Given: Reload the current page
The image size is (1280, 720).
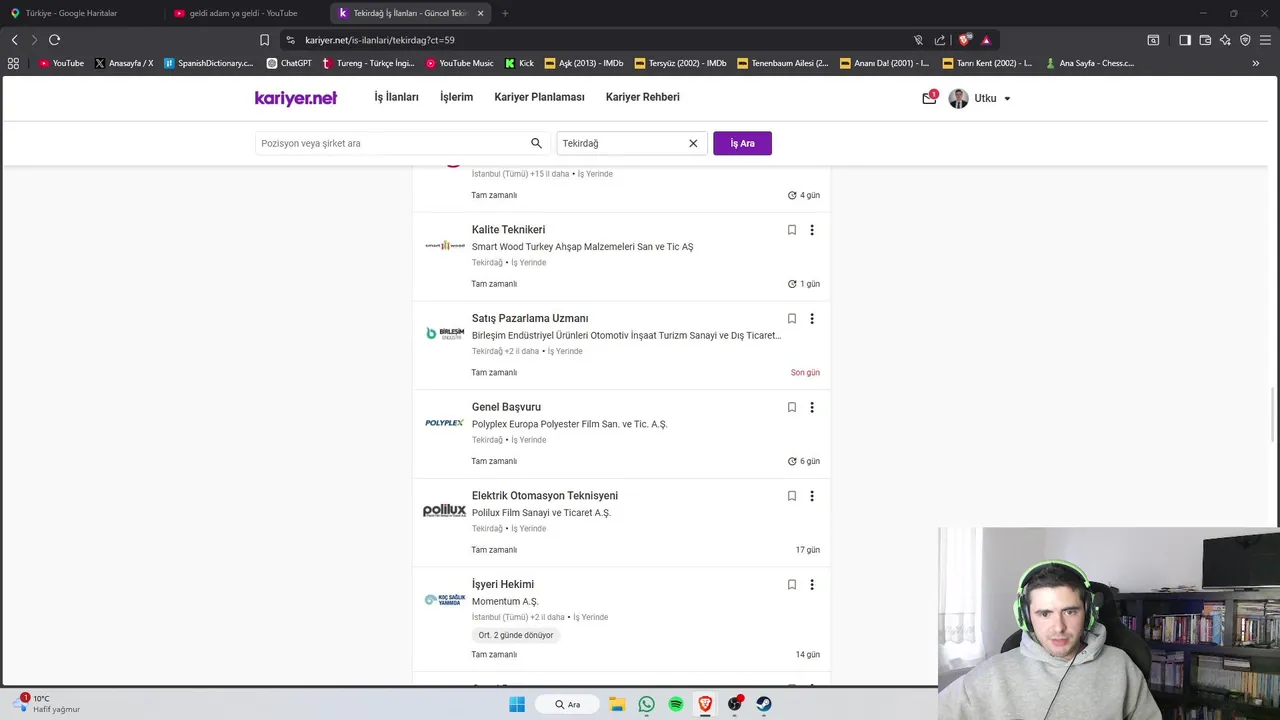Looking at the screenshot, I should 54,40.
